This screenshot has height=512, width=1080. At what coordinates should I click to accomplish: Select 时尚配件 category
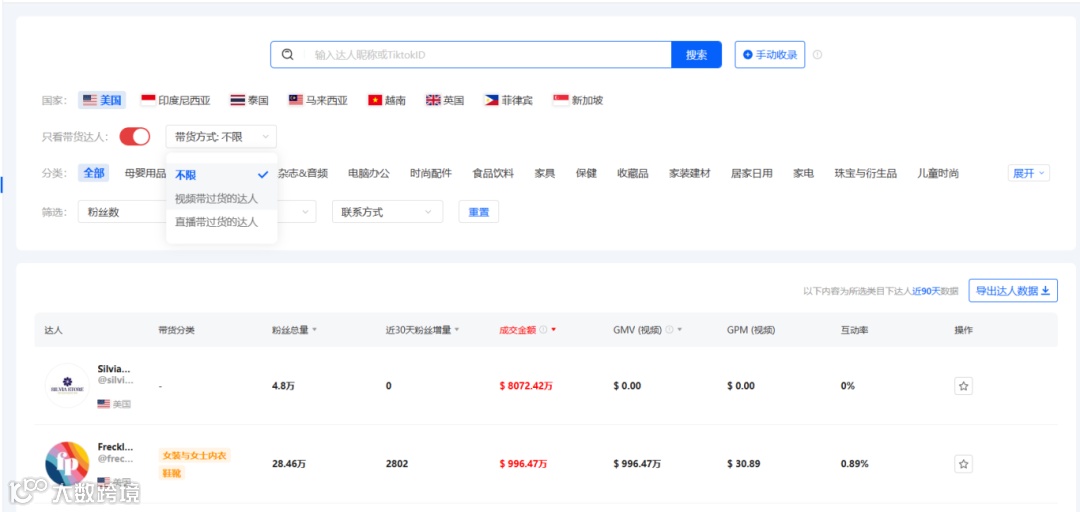coord(430,173)
